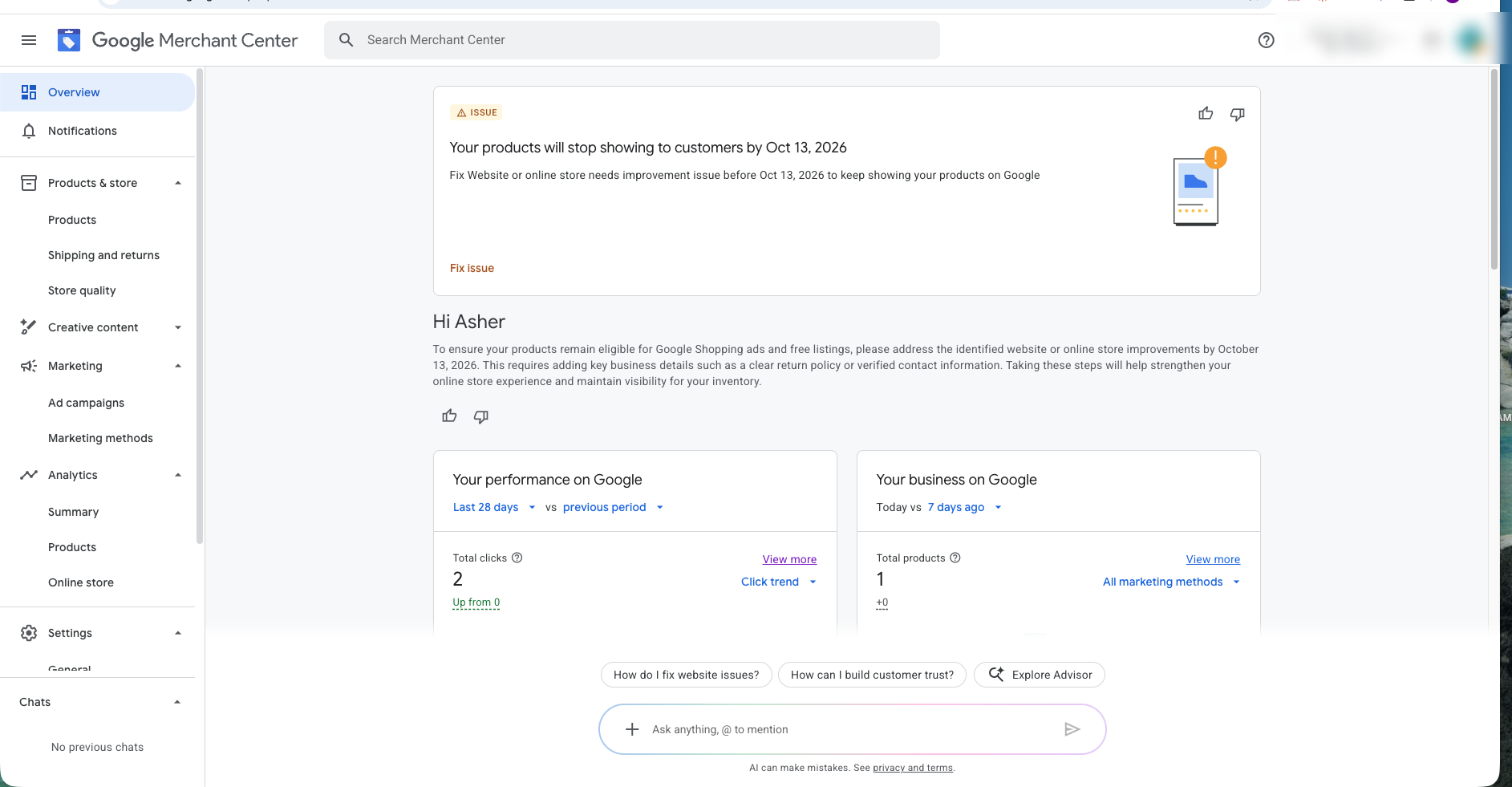Screen dimensions: 1512x787
Task: Click the Total clicks info icon
Action: [x=517, y=558]
